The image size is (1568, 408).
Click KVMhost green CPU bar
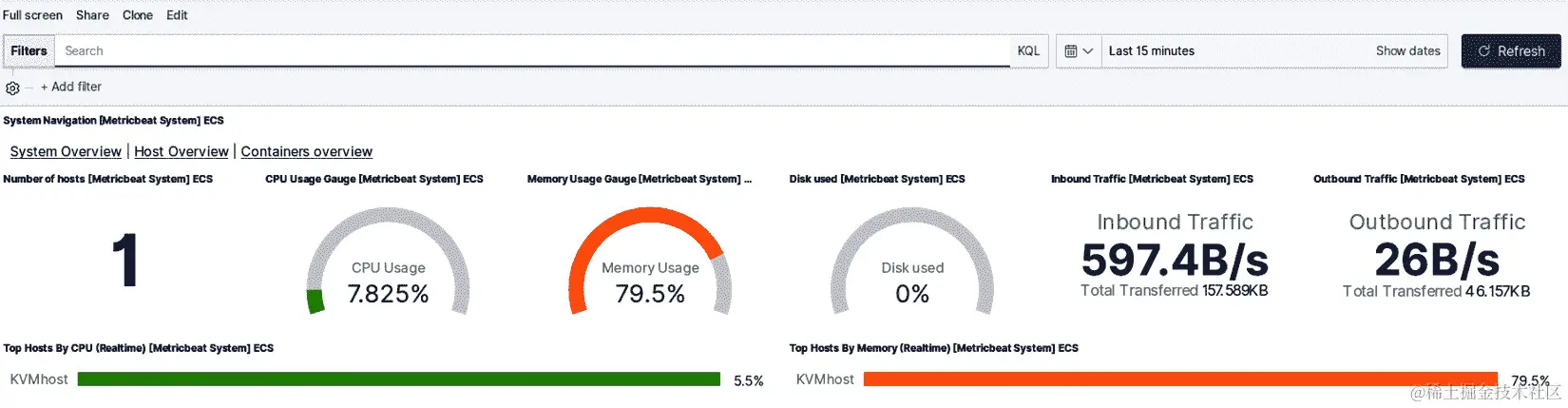(399, 379)
